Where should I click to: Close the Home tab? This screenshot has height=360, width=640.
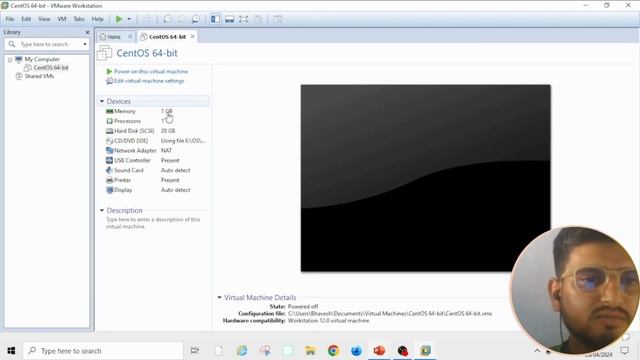[130, 37]
